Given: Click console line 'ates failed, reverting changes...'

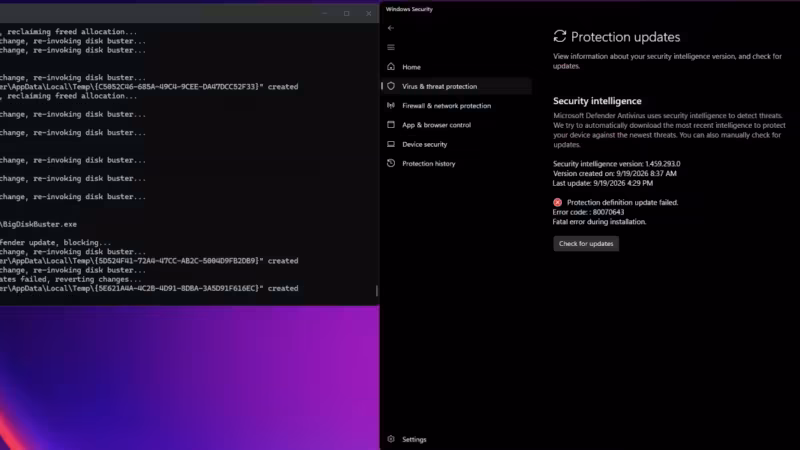Looking at the screenshot, I should point(71,279).
